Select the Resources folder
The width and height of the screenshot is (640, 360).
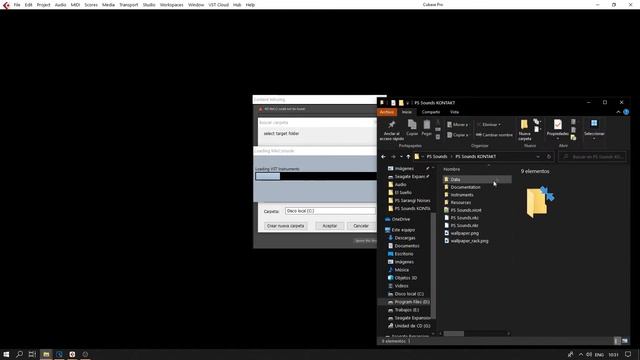tap(461, 202)
